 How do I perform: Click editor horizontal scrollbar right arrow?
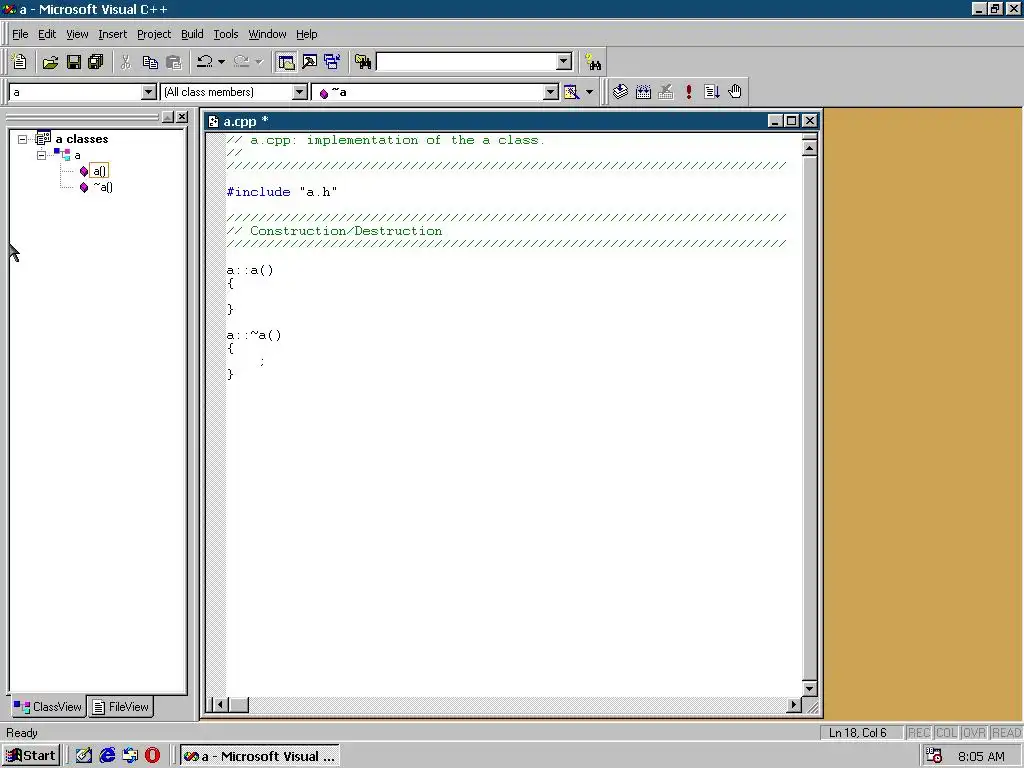[793, 705]
